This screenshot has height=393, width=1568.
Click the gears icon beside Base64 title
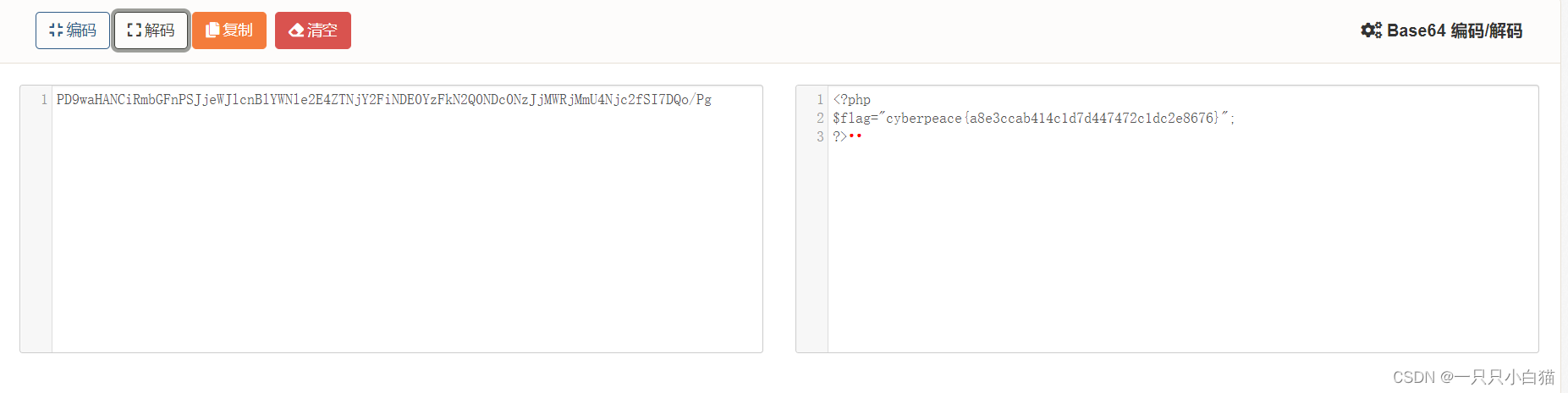coord(1371,30)
